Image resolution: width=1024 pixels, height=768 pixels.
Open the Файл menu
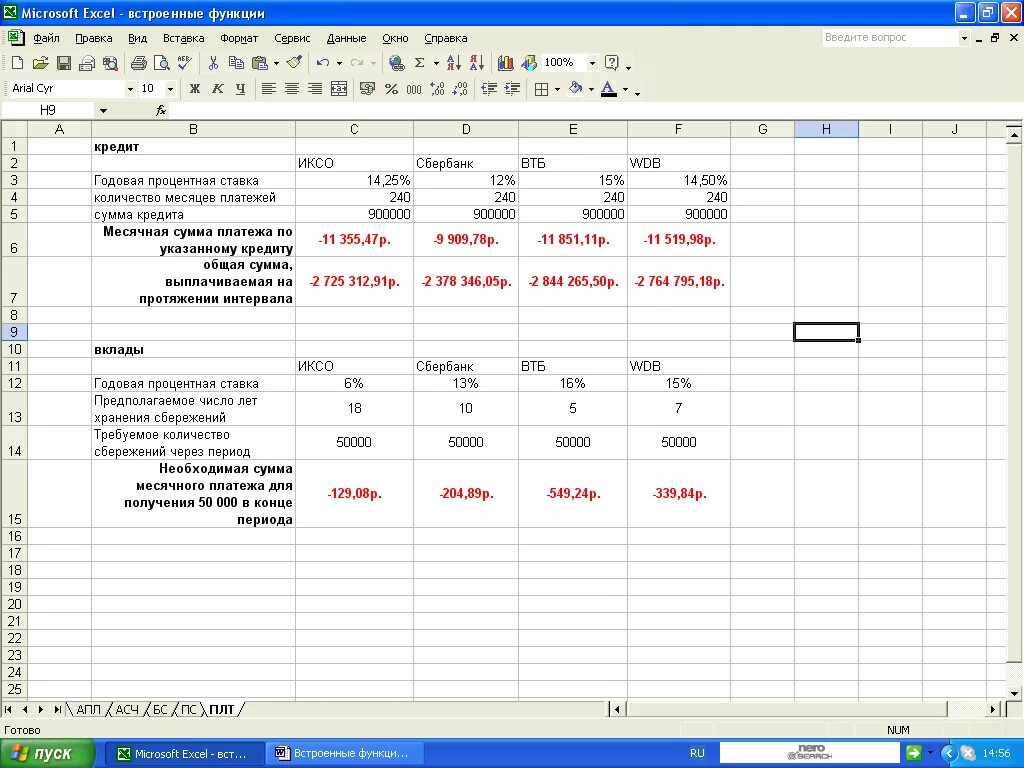tap(46, 38)
